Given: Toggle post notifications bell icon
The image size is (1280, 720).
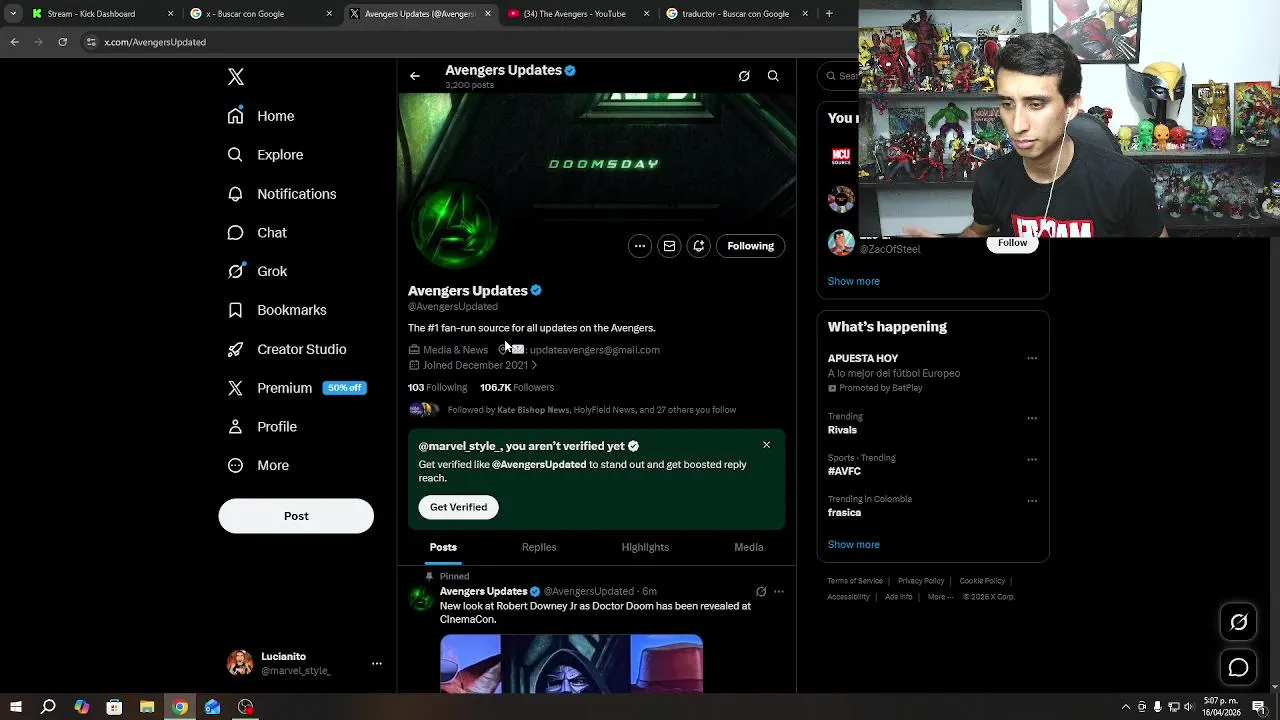Looking at the screenshot, I should pos(699,246).
